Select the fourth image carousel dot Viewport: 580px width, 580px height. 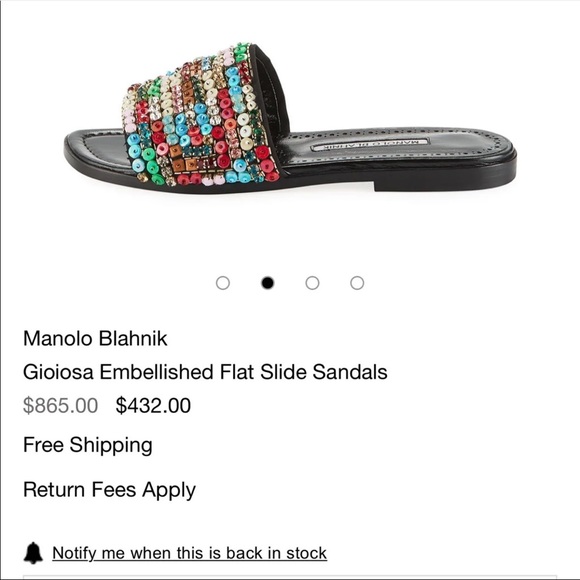[357, 283]
